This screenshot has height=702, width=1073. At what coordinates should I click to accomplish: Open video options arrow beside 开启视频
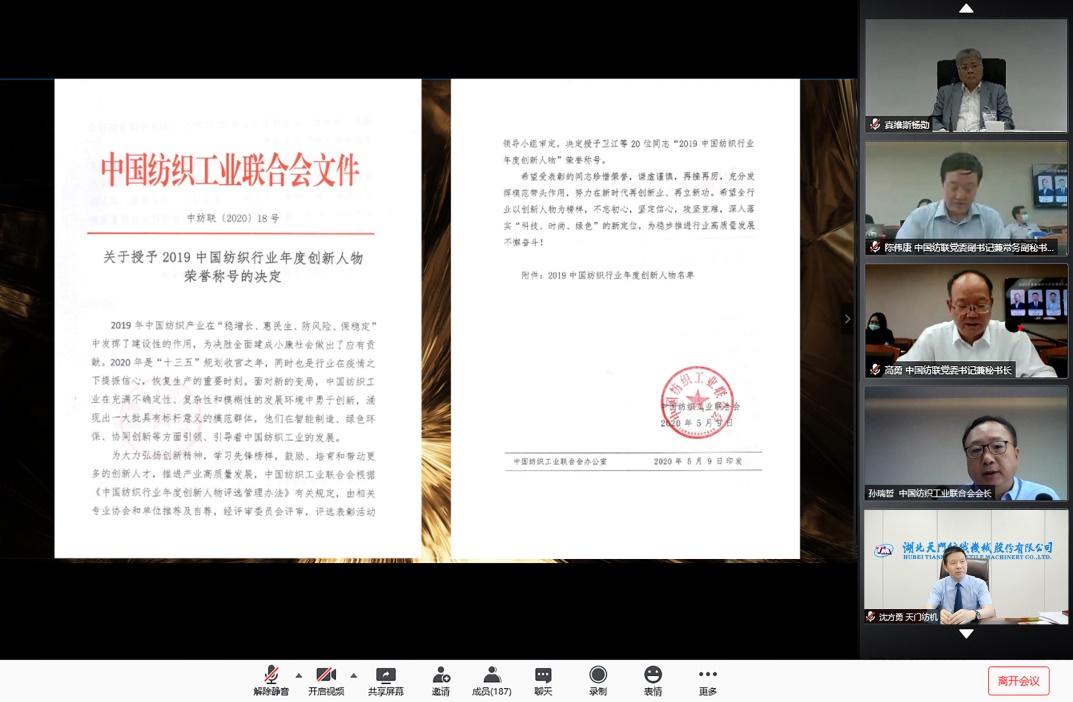click(354, 675)
